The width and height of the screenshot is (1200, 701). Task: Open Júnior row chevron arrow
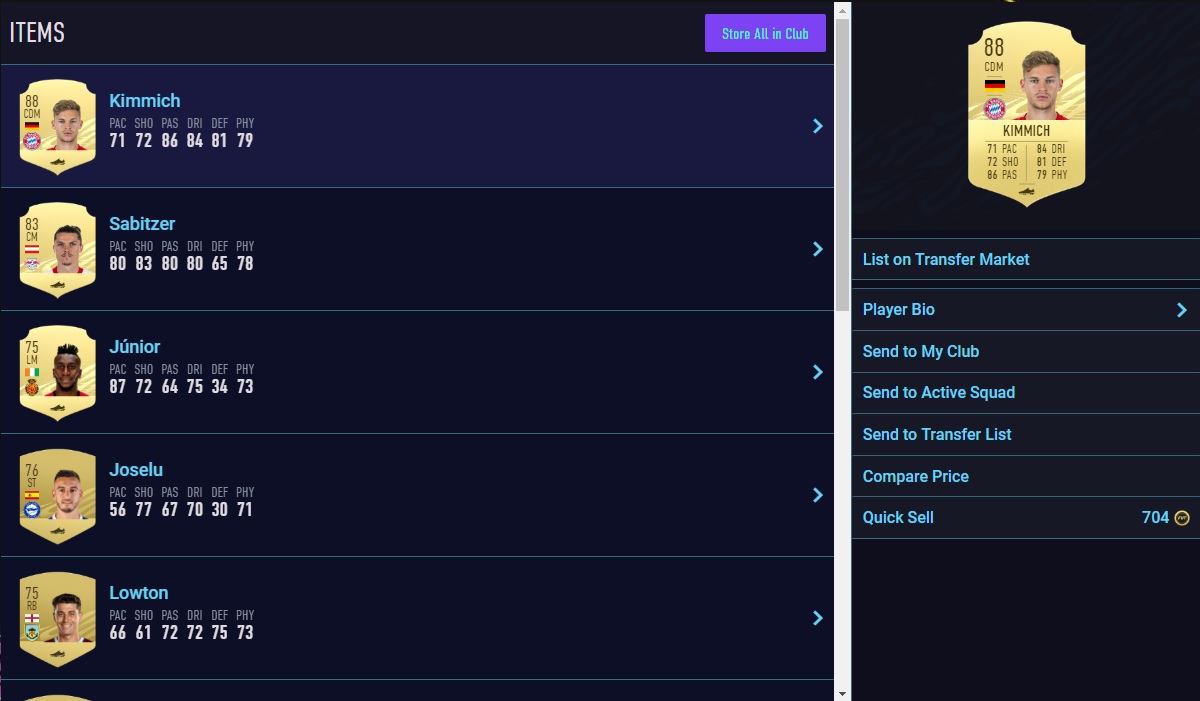[x=818, y=372]
